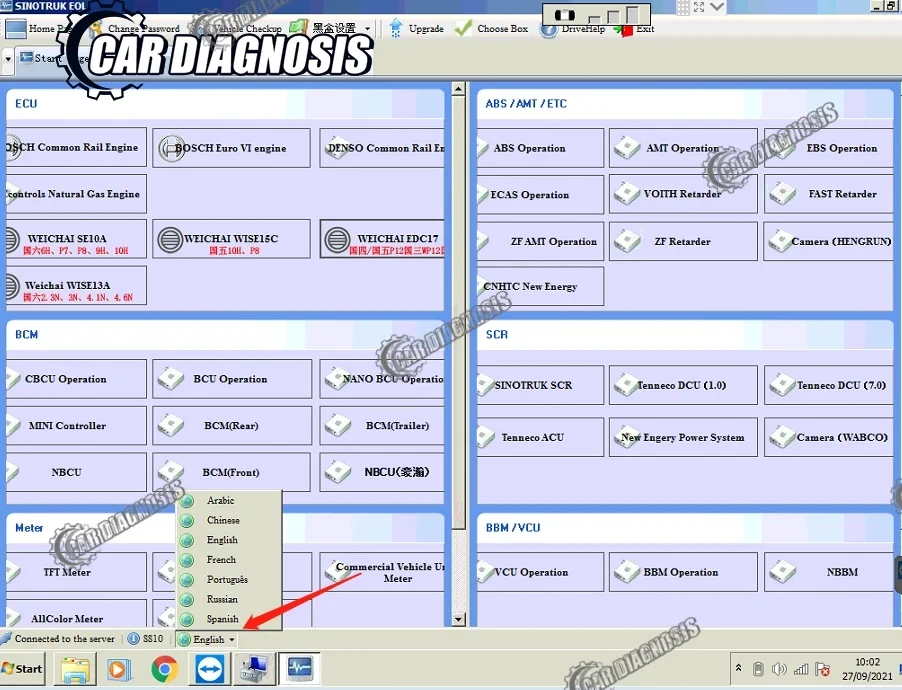
Task: Open AMT Operation module
Action: click(683, 148)
